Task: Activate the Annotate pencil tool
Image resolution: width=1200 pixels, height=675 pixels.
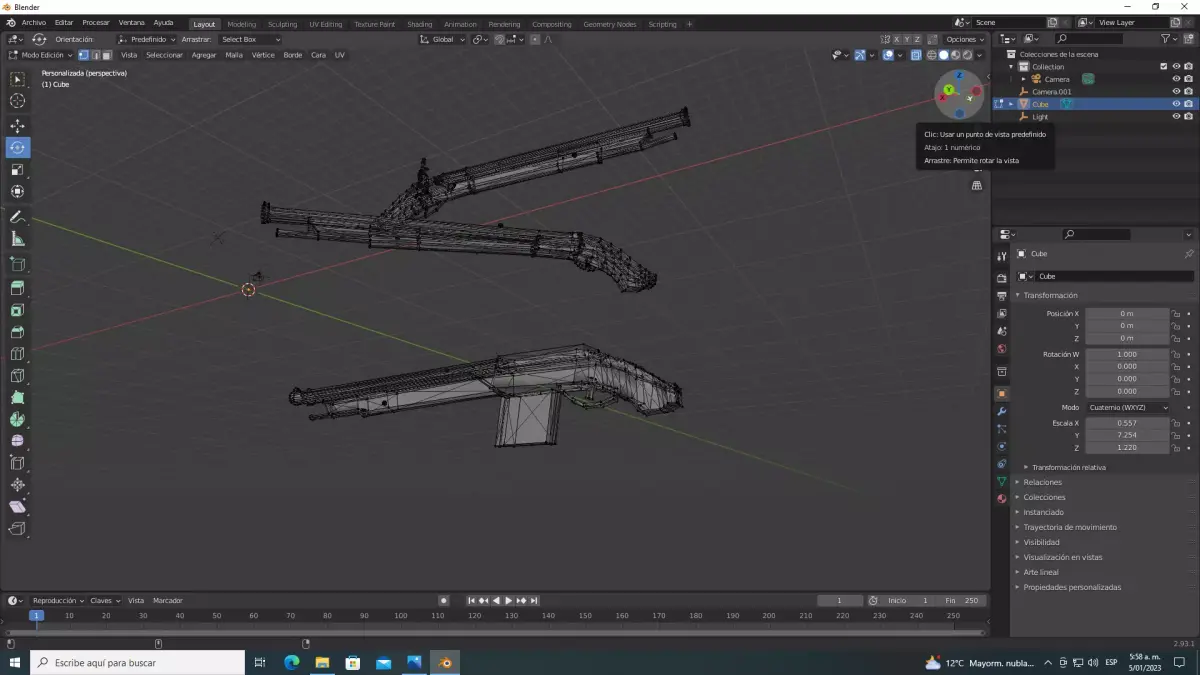Action: tap(17, 216)
